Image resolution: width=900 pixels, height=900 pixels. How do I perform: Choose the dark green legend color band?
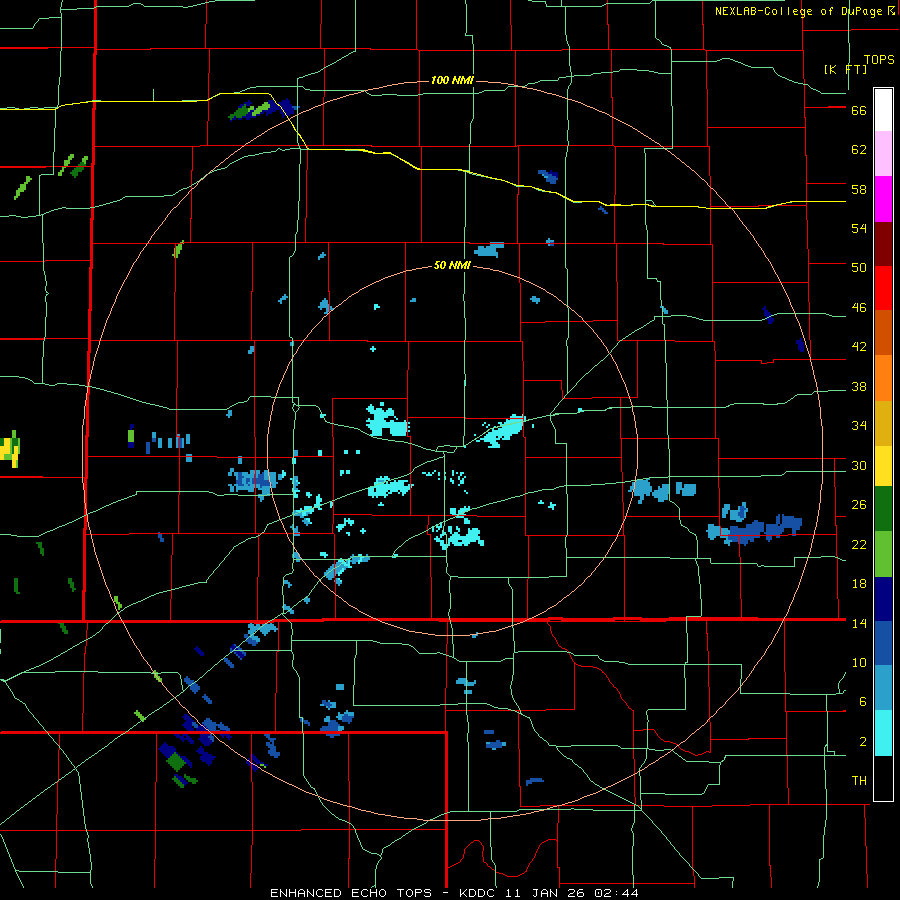(x=883, y=509)
